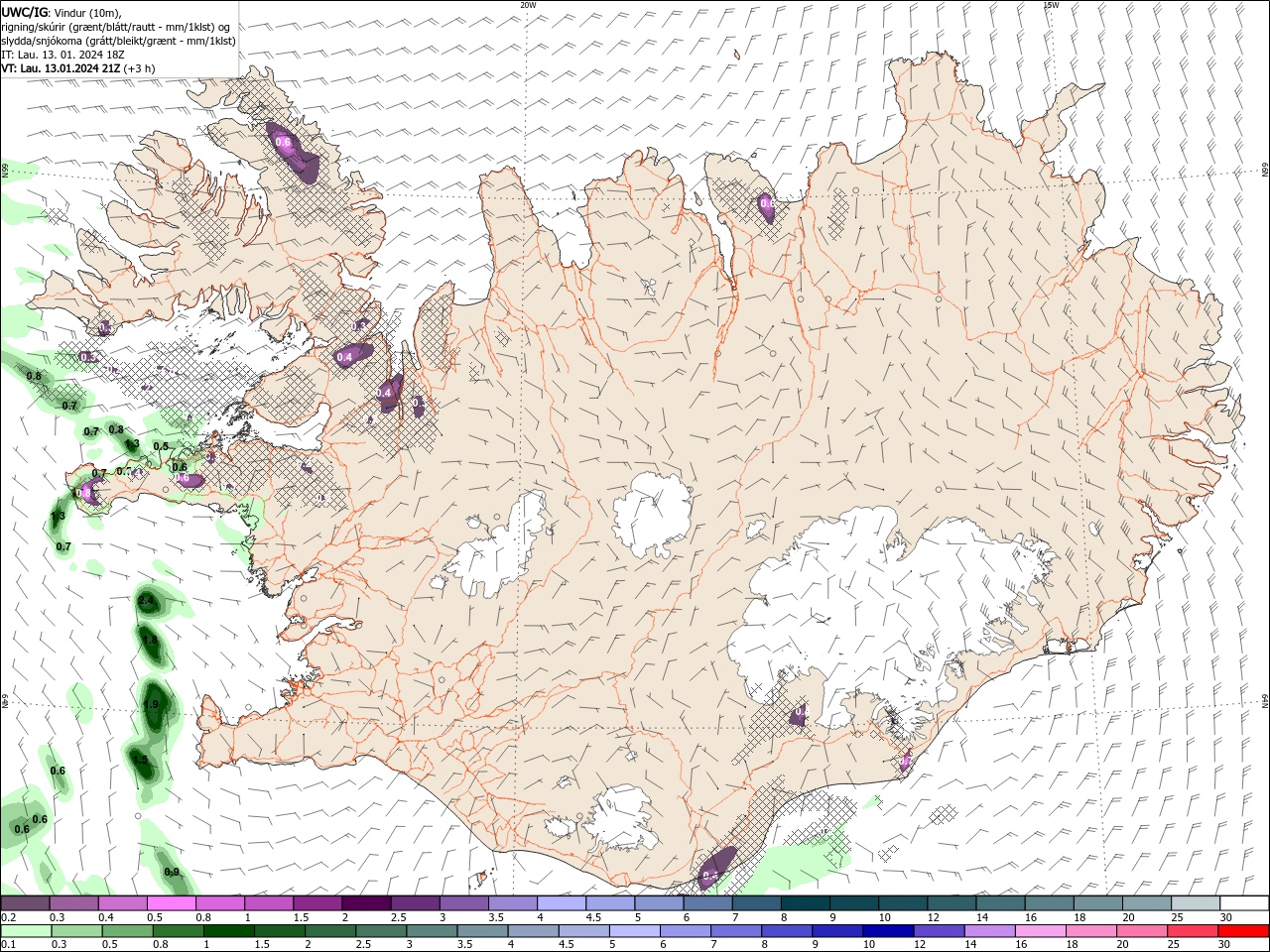Click the '2.4' rain value on the map
Screen dimensions: 1270x952
(146, 601)
